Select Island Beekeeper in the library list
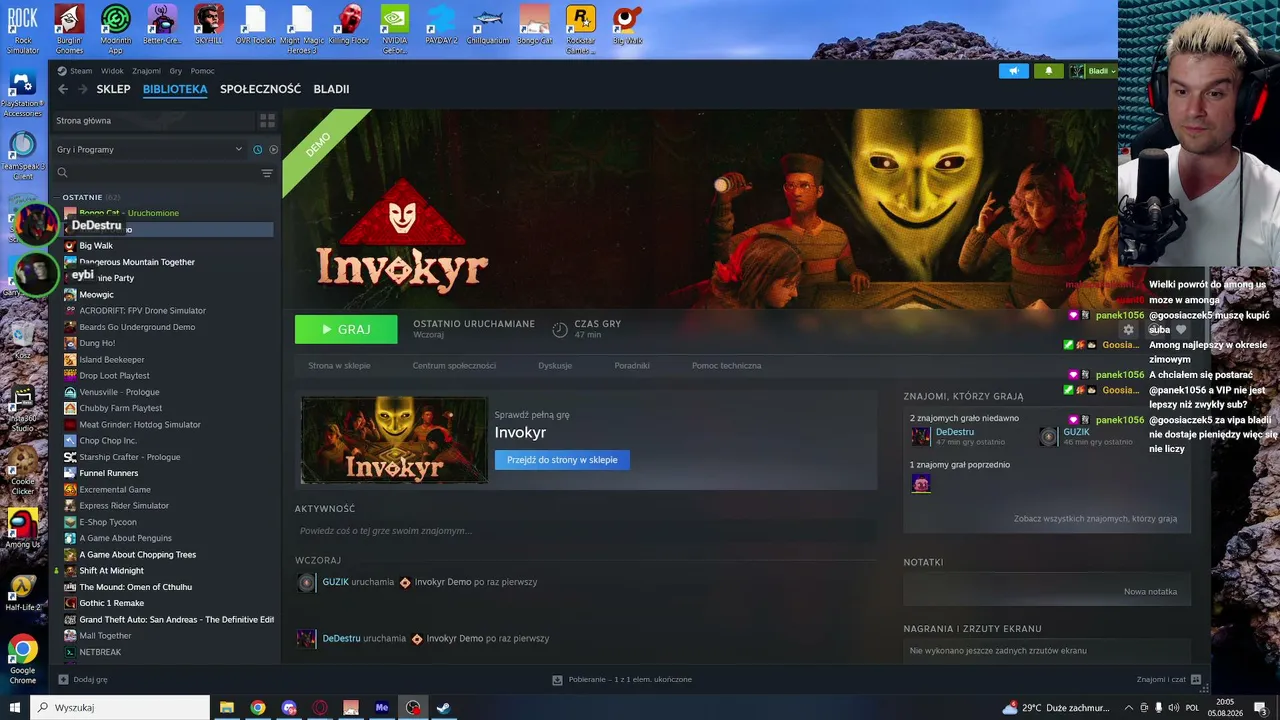1280x720 pixels. tap(112, 360)
